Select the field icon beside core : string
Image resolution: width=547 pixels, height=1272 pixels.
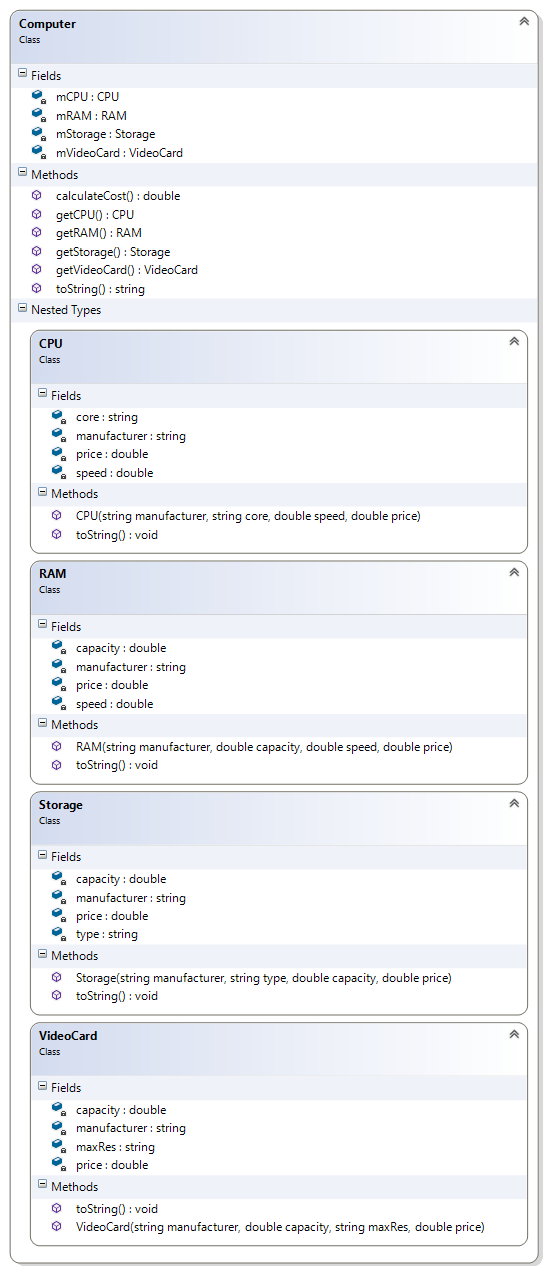58,417
